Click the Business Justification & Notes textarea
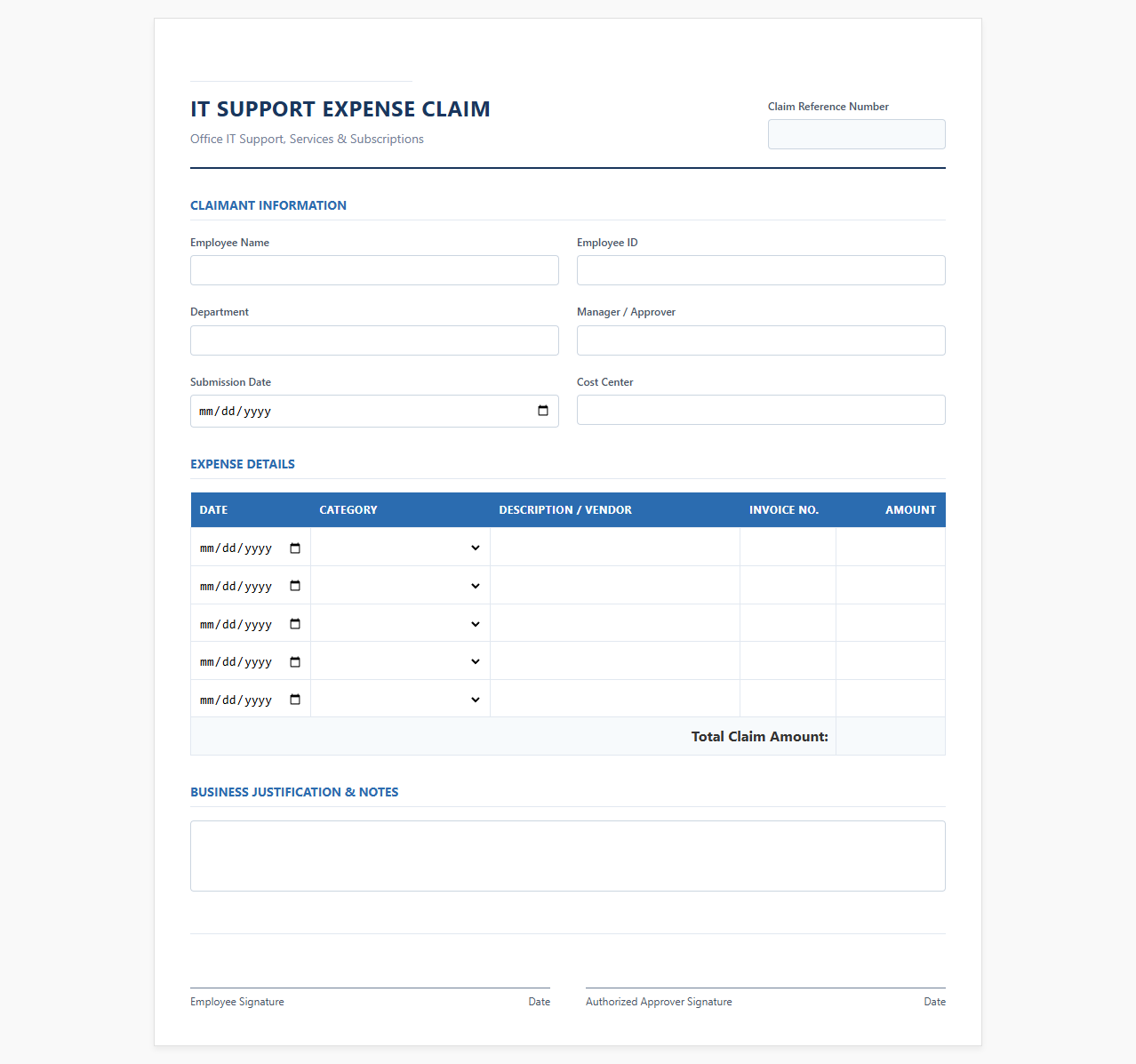 click(x=568, y=856)
